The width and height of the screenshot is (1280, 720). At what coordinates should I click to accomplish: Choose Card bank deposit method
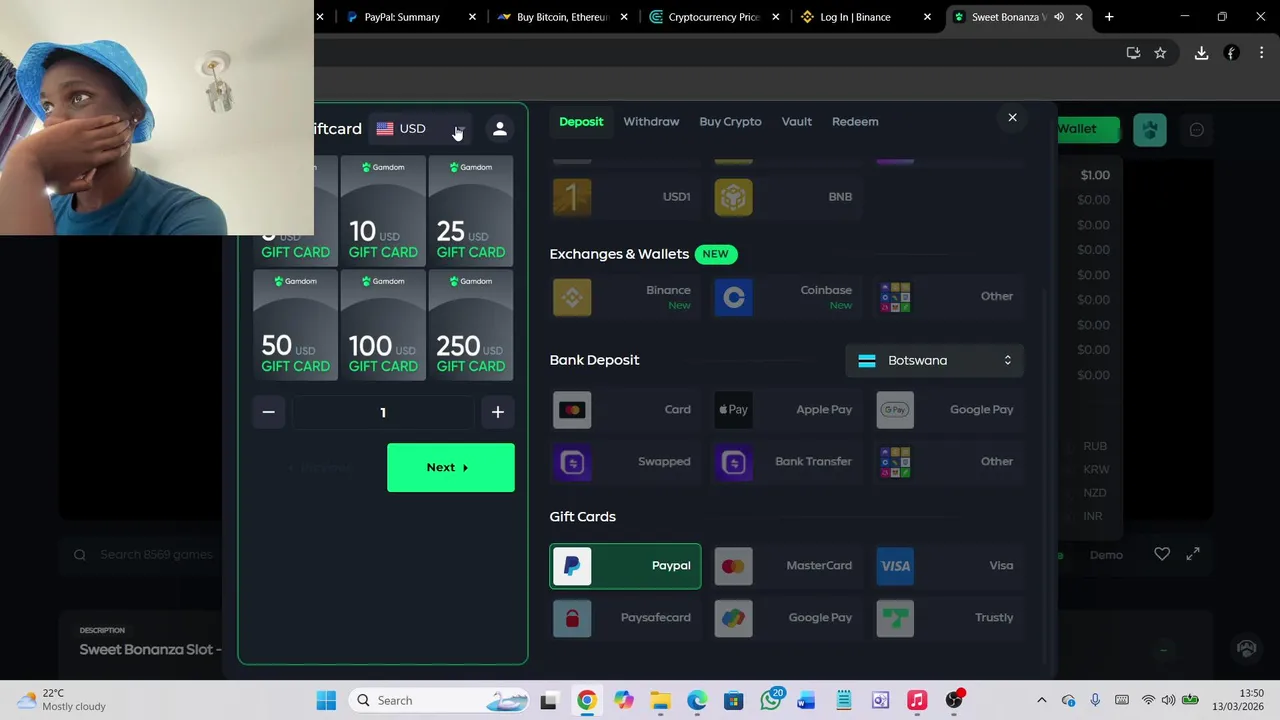coord(625,410)
